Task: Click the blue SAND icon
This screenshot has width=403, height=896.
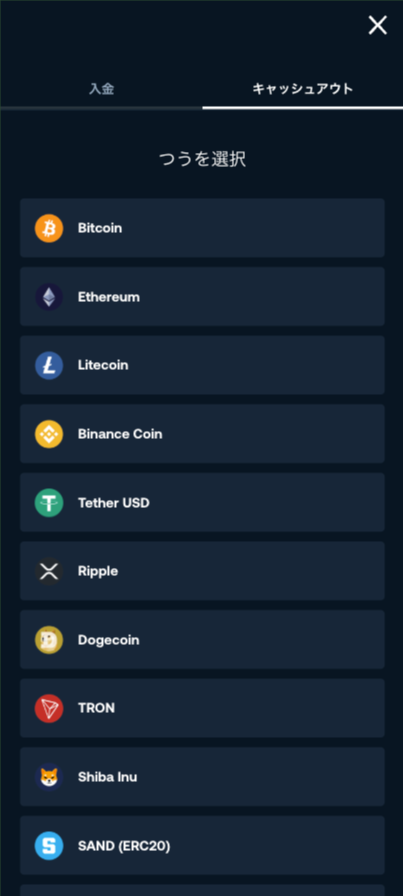Action: point(49,846)
